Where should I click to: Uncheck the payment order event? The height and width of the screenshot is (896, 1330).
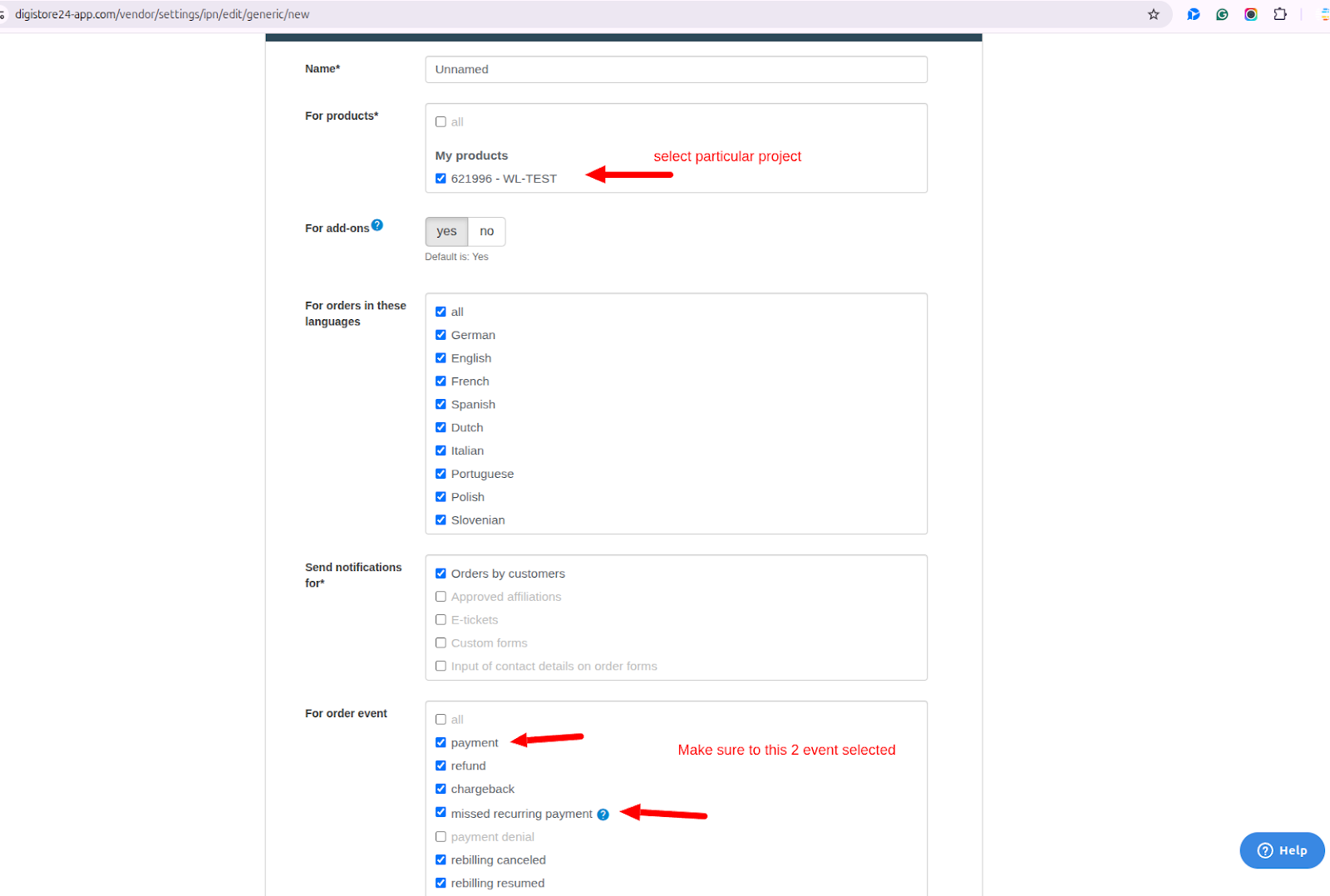point(441,743)
